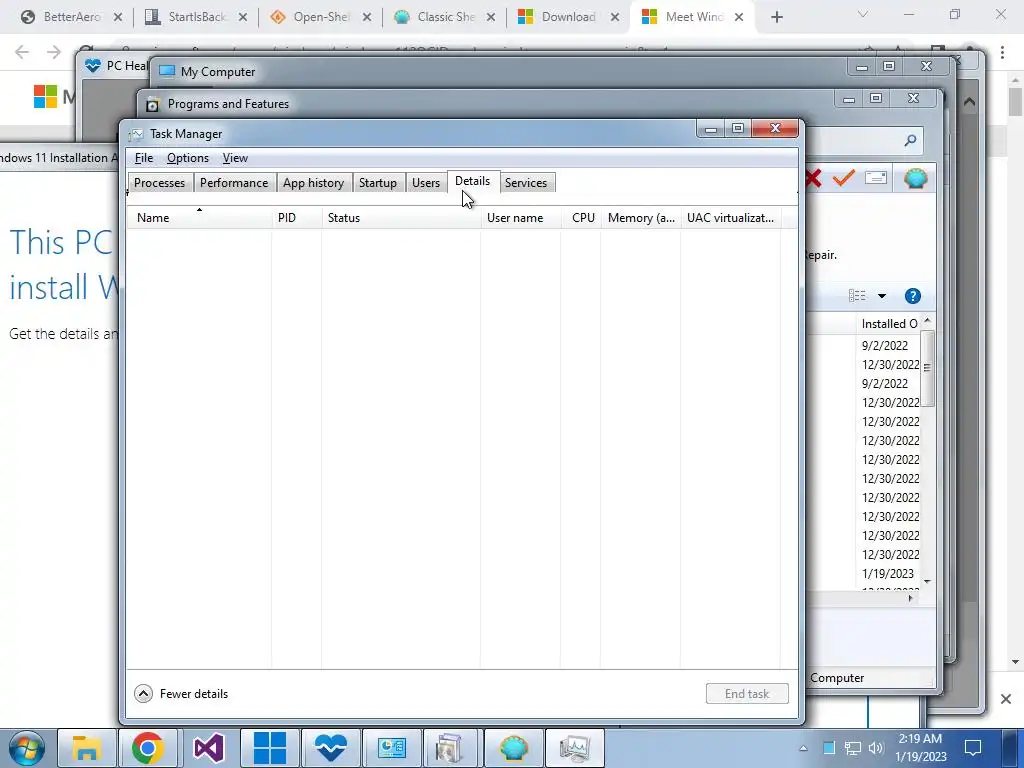Open the File menu in Task Manager
The image size is (1024, 768).
[x=144, y=158]
